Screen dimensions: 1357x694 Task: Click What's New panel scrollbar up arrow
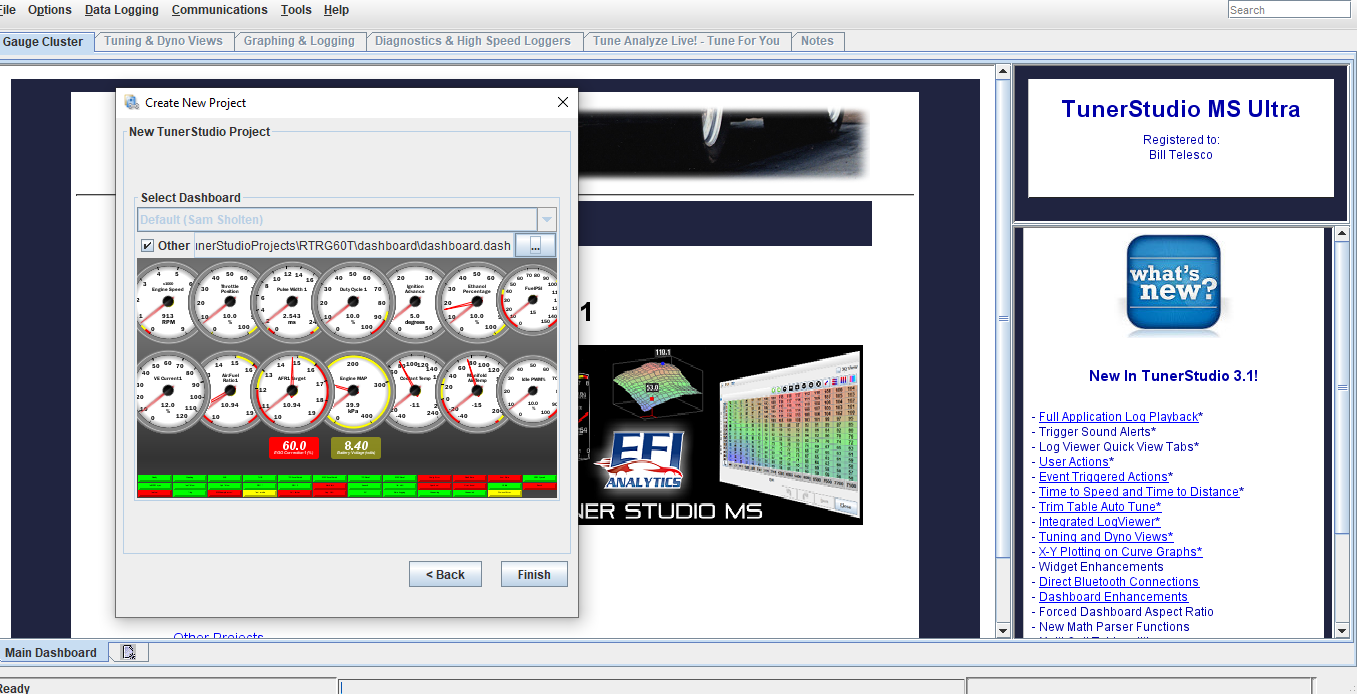click(x=1343, y=235)
